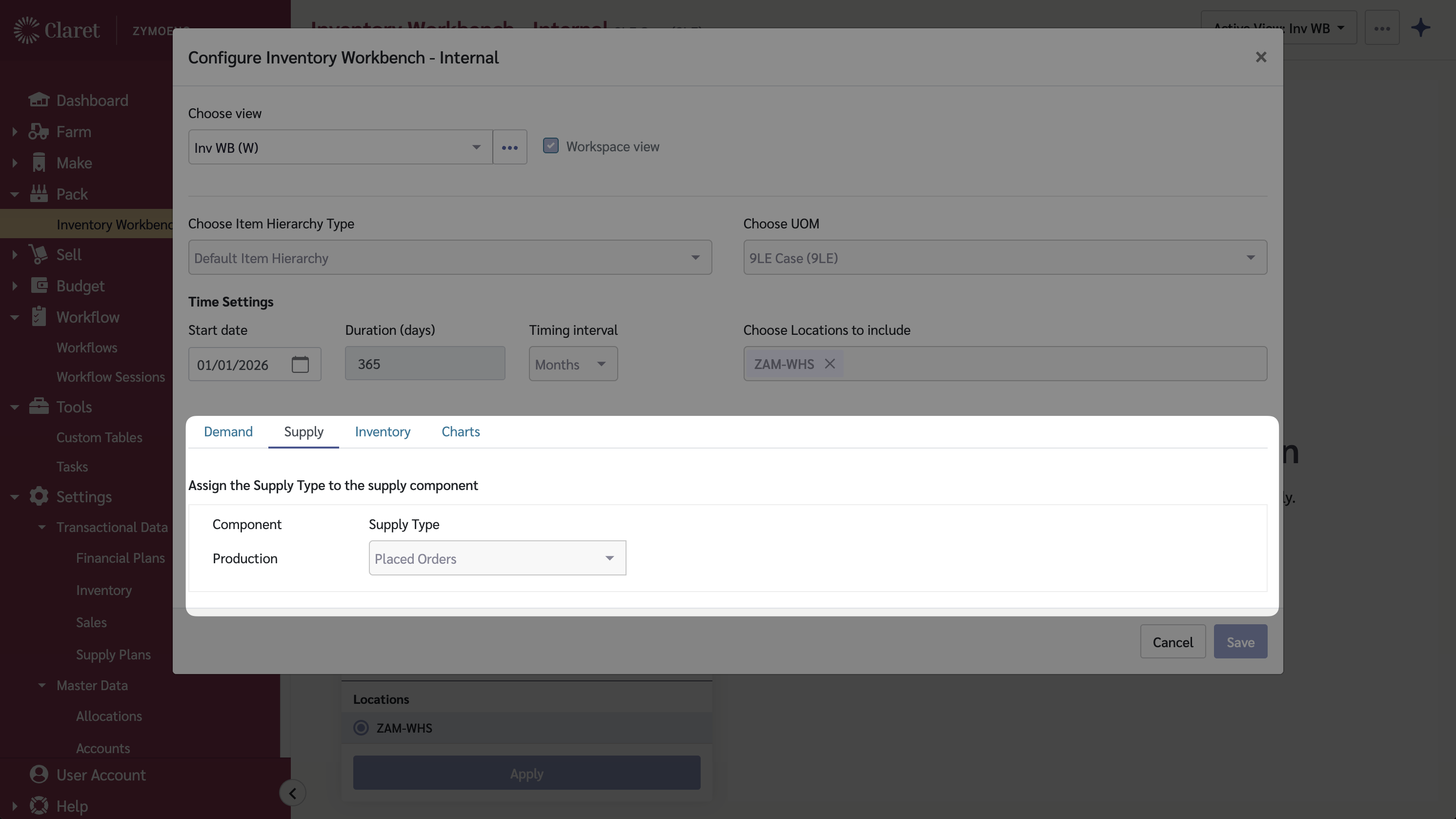Remove the ZAM-WHS location chip
This screenshot has width=1456, height=819.
829,364
